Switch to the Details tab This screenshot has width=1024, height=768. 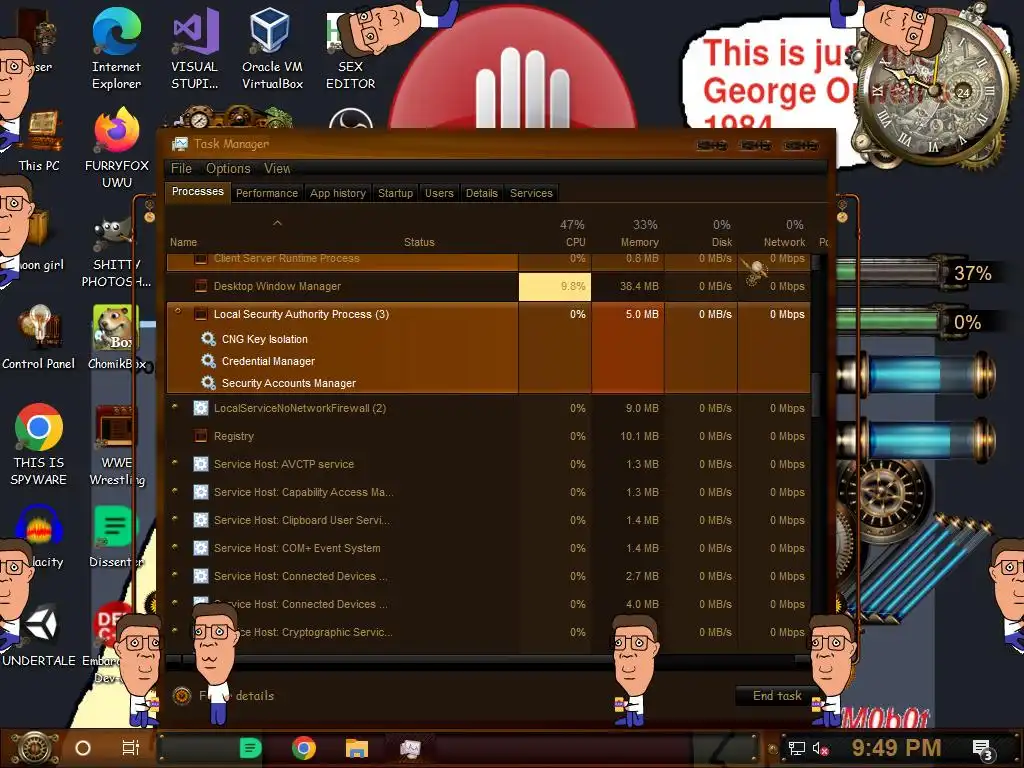481,193
